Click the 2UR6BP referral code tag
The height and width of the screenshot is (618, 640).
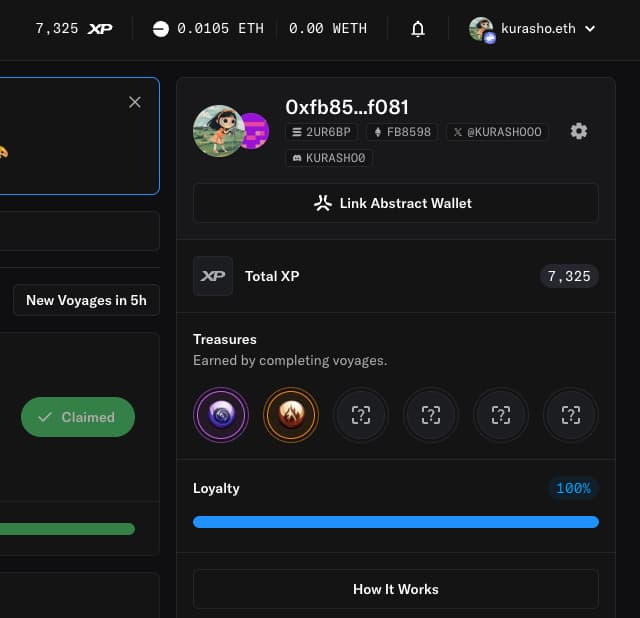click(x=322, y=132)
